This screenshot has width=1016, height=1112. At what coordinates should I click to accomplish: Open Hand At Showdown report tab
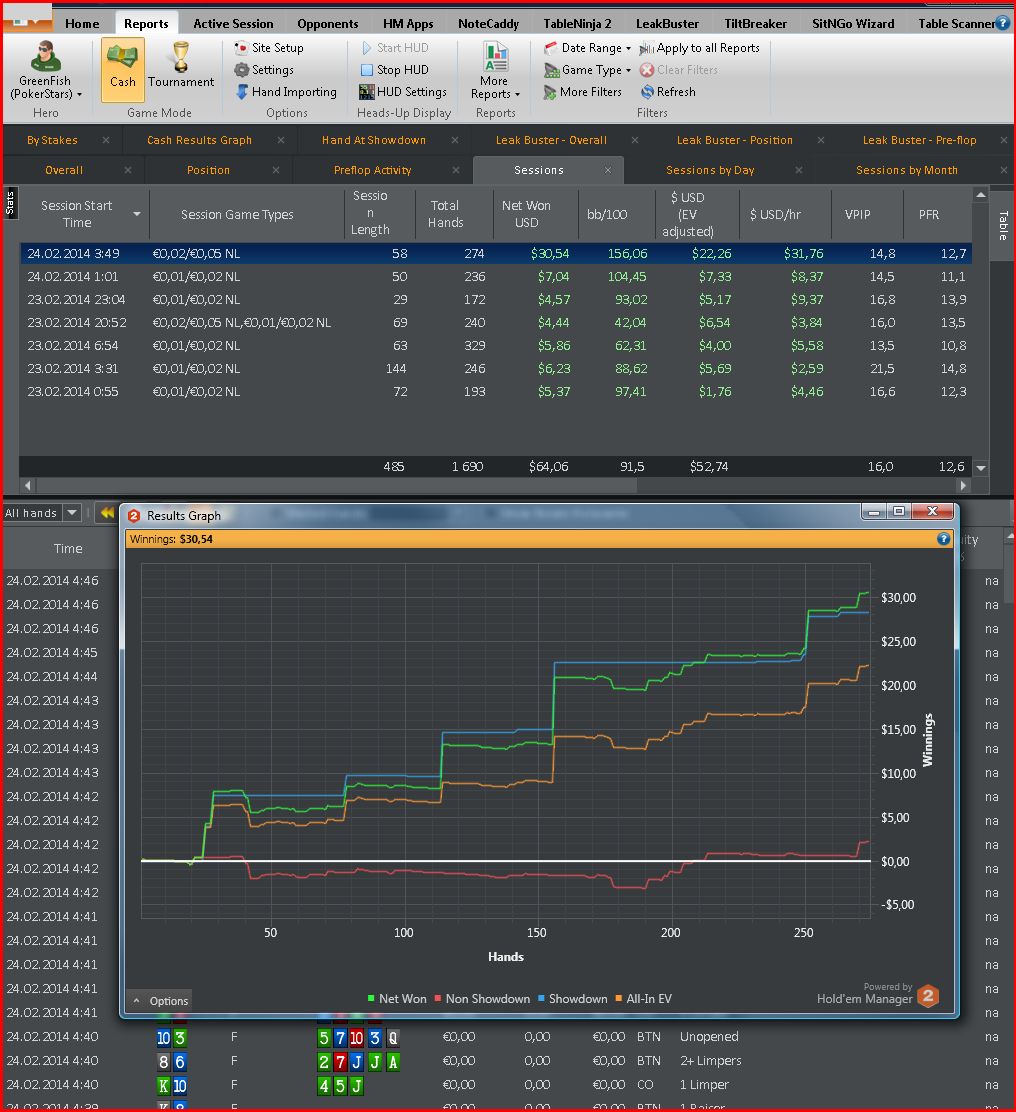coord(374,140)
